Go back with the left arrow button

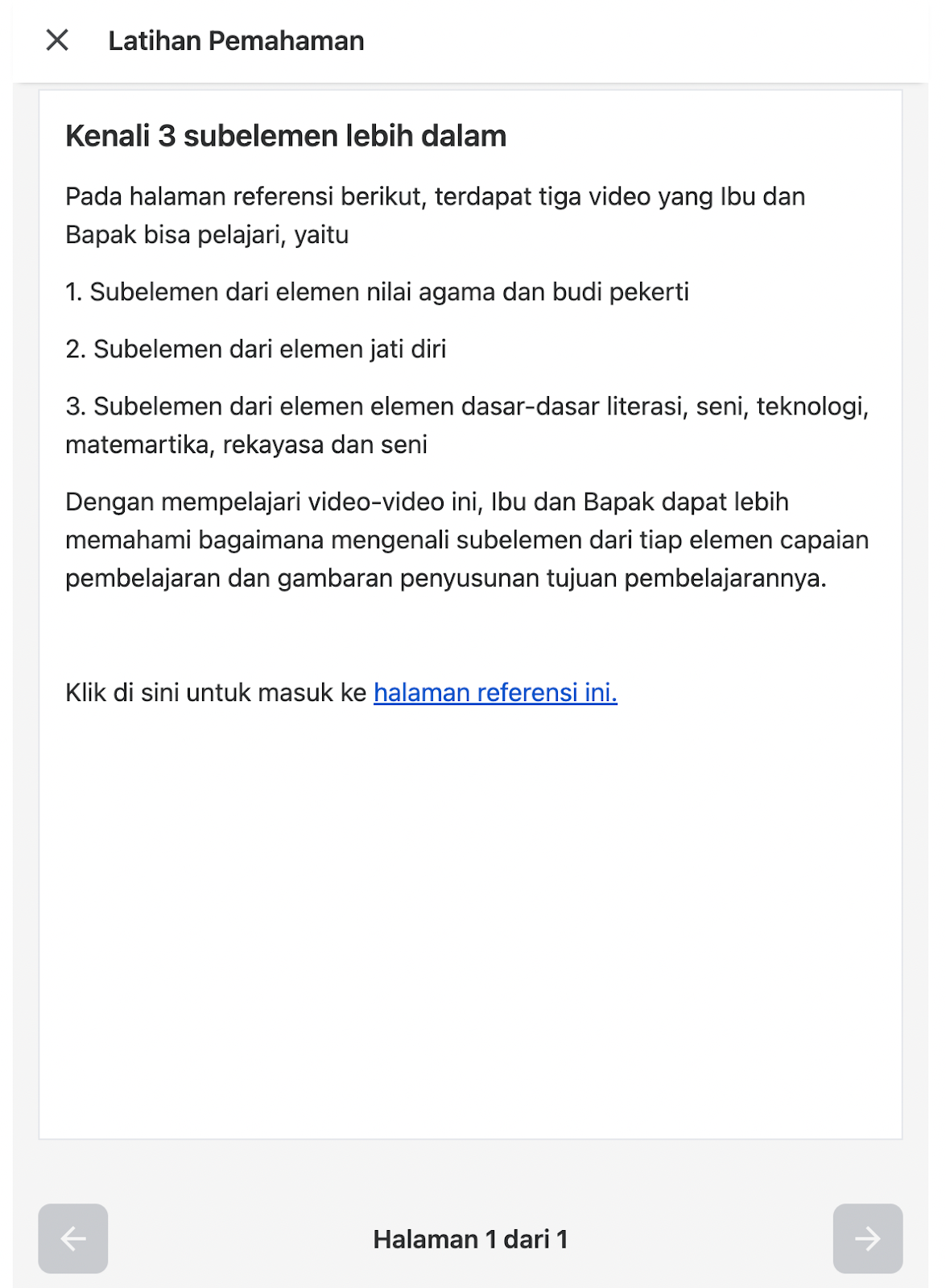[73, 1238]
